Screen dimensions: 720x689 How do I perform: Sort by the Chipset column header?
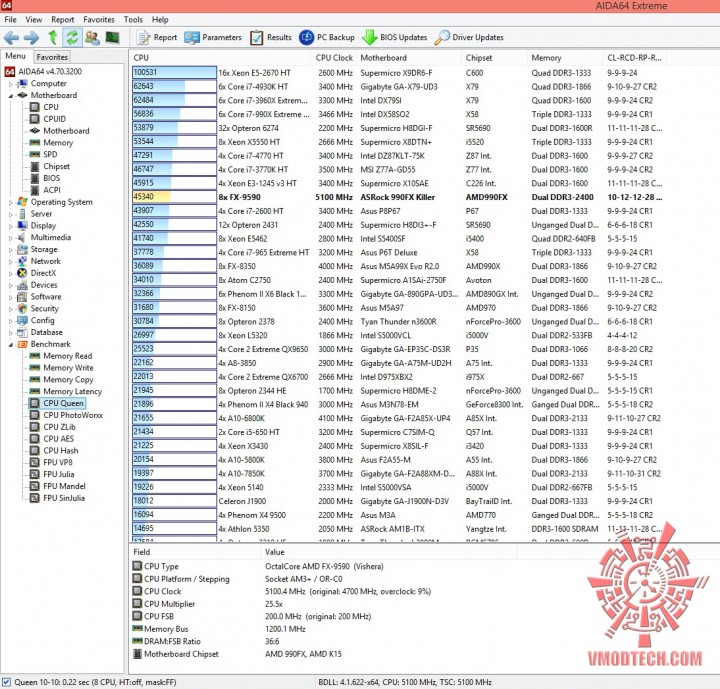click(494, 58)
